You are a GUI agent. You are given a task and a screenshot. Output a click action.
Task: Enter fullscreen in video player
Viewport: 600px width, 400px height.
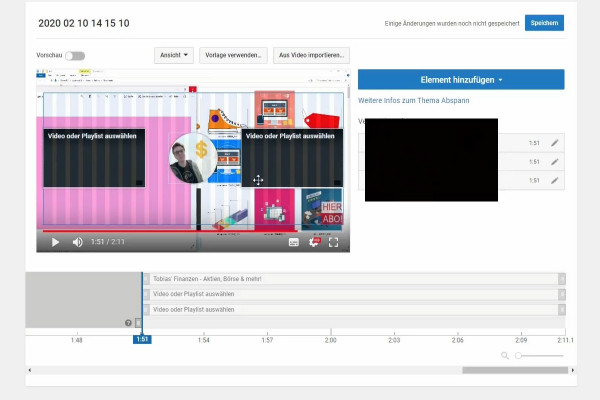click(x=333, y=242)
